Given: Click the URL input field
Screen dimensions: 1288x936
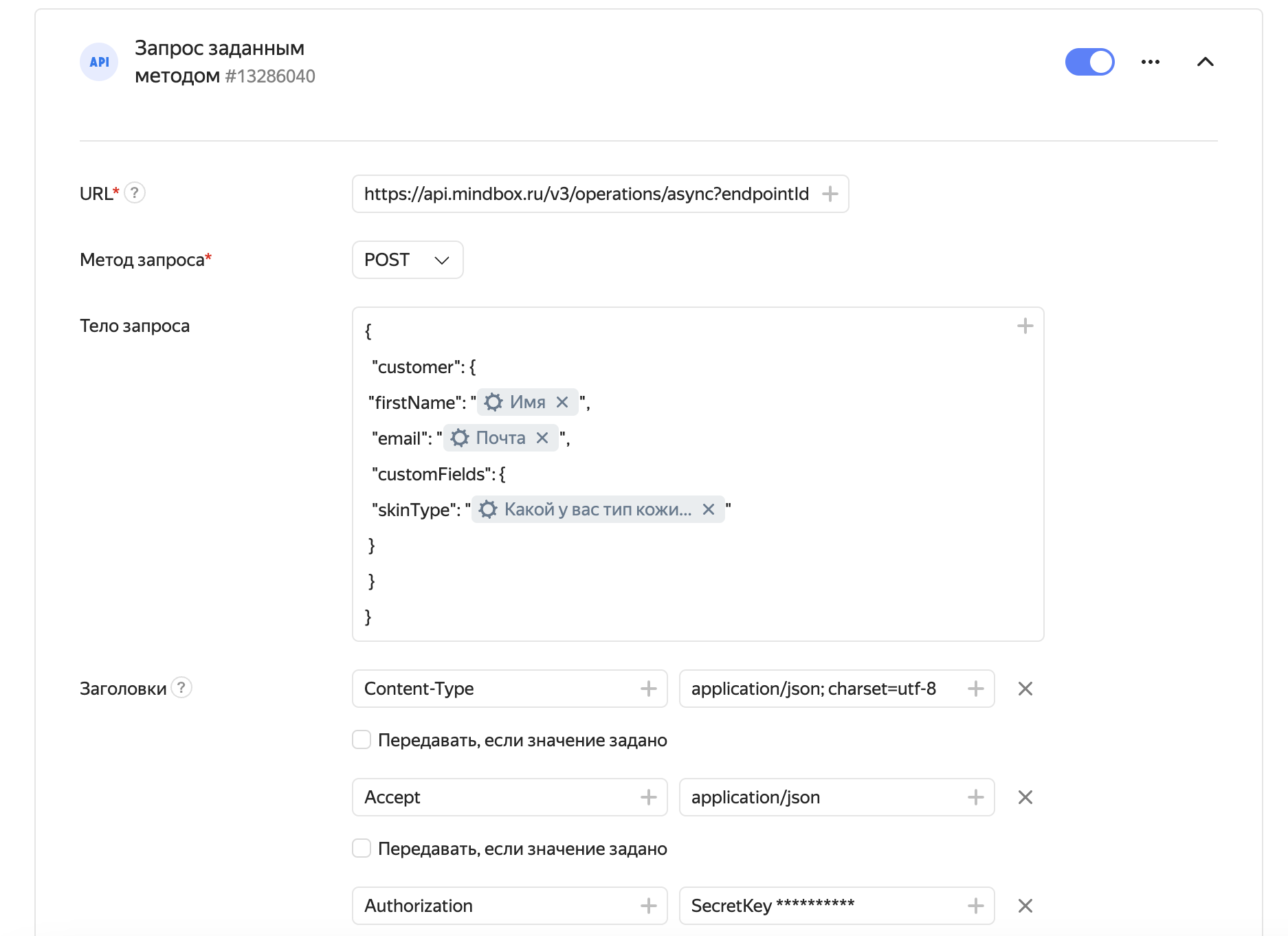Looking at the screenshot, I should pyautogui.click(x=600, y=194).
